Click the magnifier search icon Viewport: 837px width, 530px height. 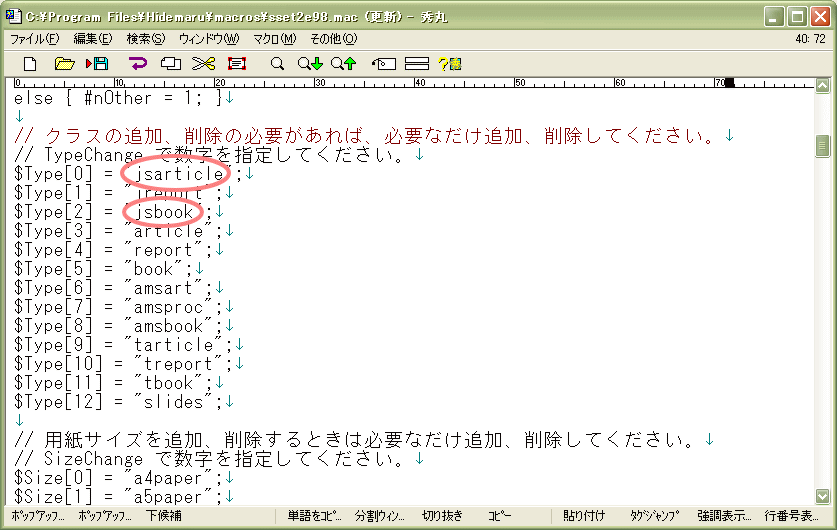278,64
